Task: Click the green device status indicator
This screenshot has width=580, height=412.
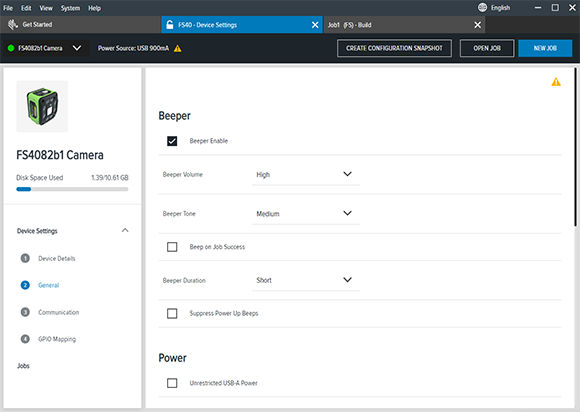Action: tap(11, 48)
